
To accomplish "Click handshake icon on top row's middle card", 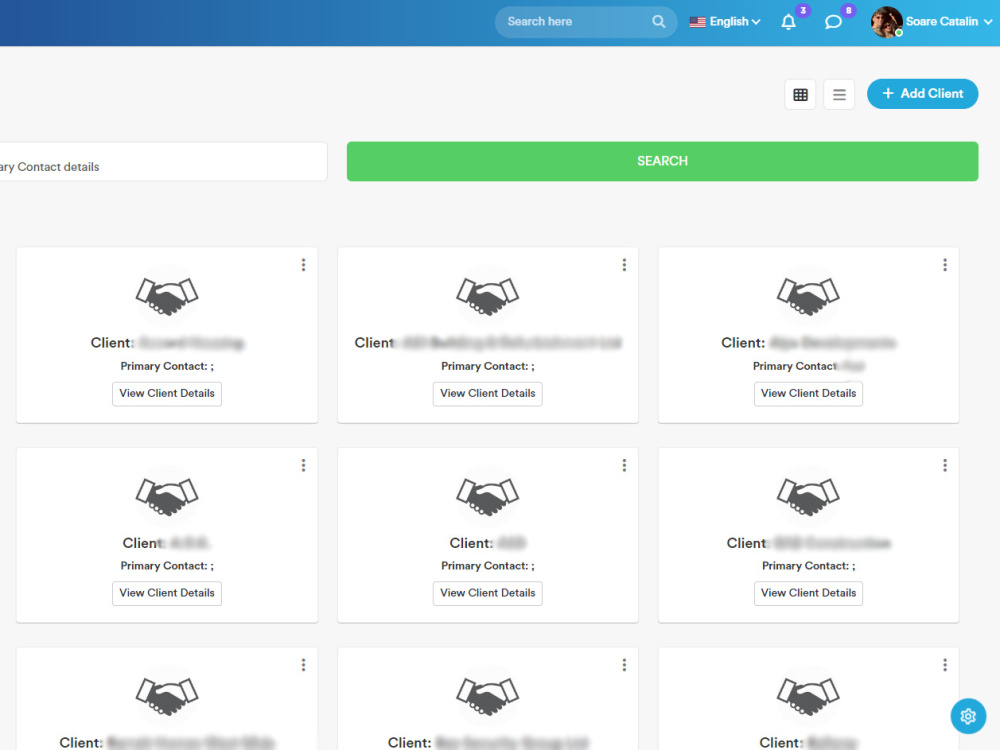I will (488, 296).
